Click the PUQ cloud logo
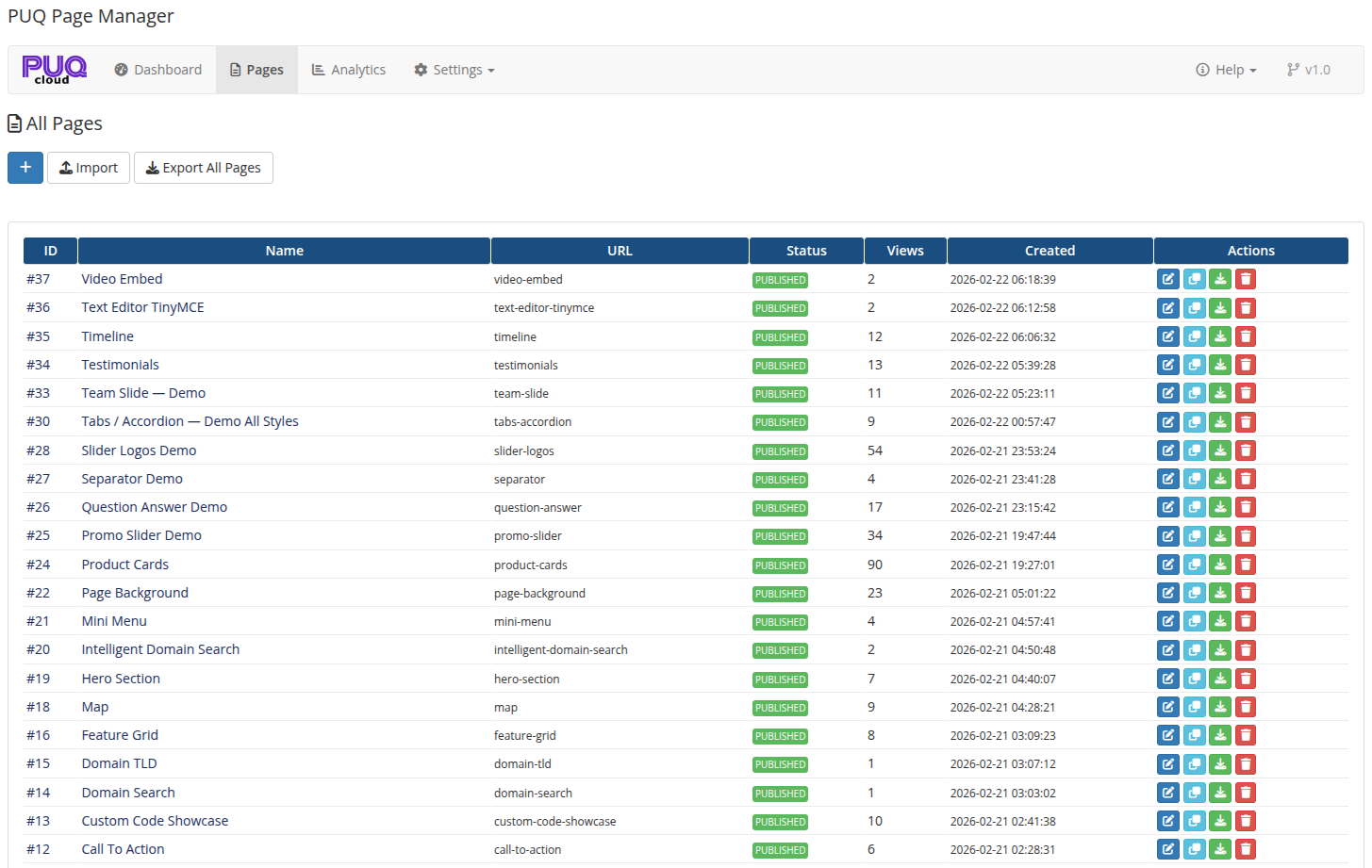Image resolution: width=1372 pixels, height=868 pixels. tap(54, 69)
